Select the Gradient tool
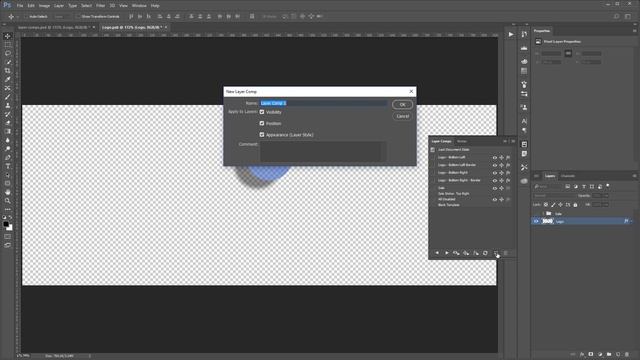This screenshot has height=360, width=640. point(7,131)
